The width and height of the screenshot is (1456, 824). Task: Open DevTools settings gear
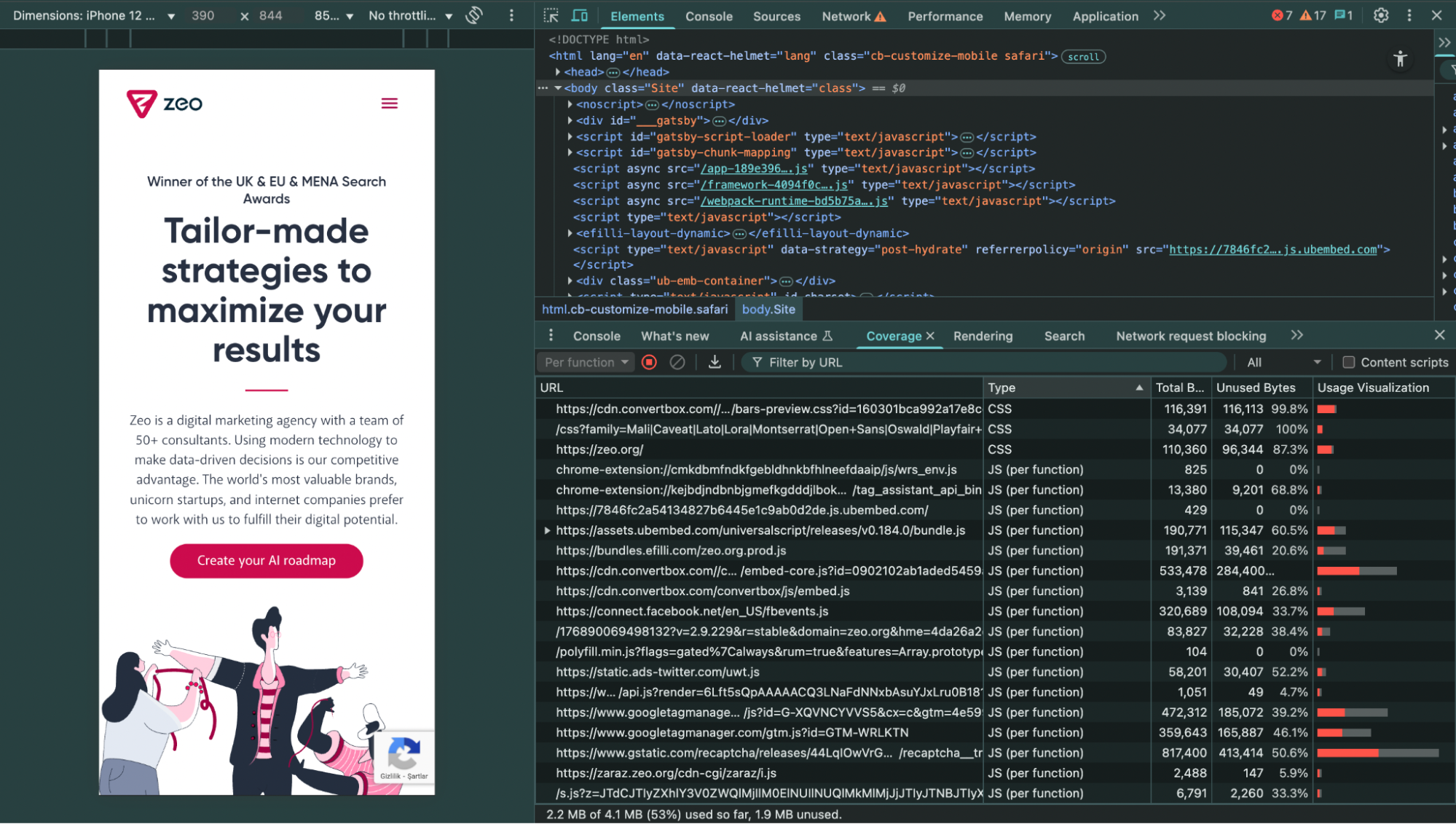tap(1381, 15)
